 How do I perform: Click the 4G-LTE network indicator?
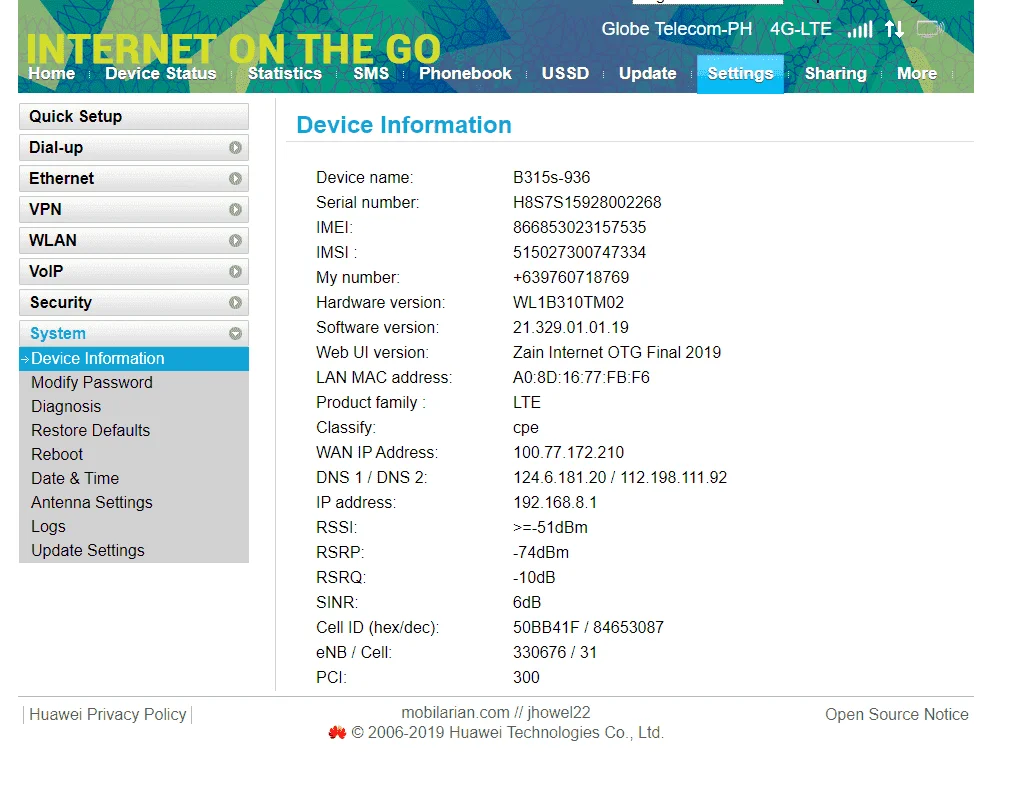[x=801, y=29]
